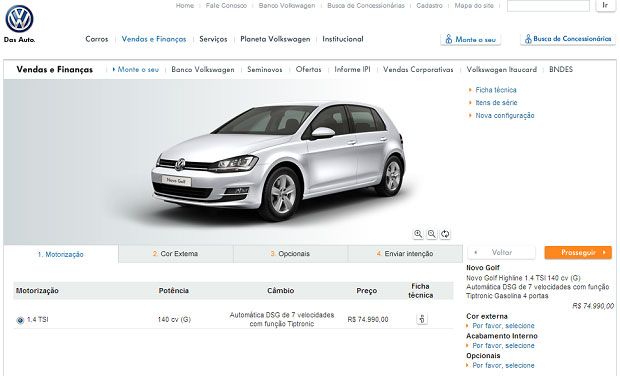Click the R$ 74.990,00 table price
This screenshot has width=620, height=376.
pos(368,319)
